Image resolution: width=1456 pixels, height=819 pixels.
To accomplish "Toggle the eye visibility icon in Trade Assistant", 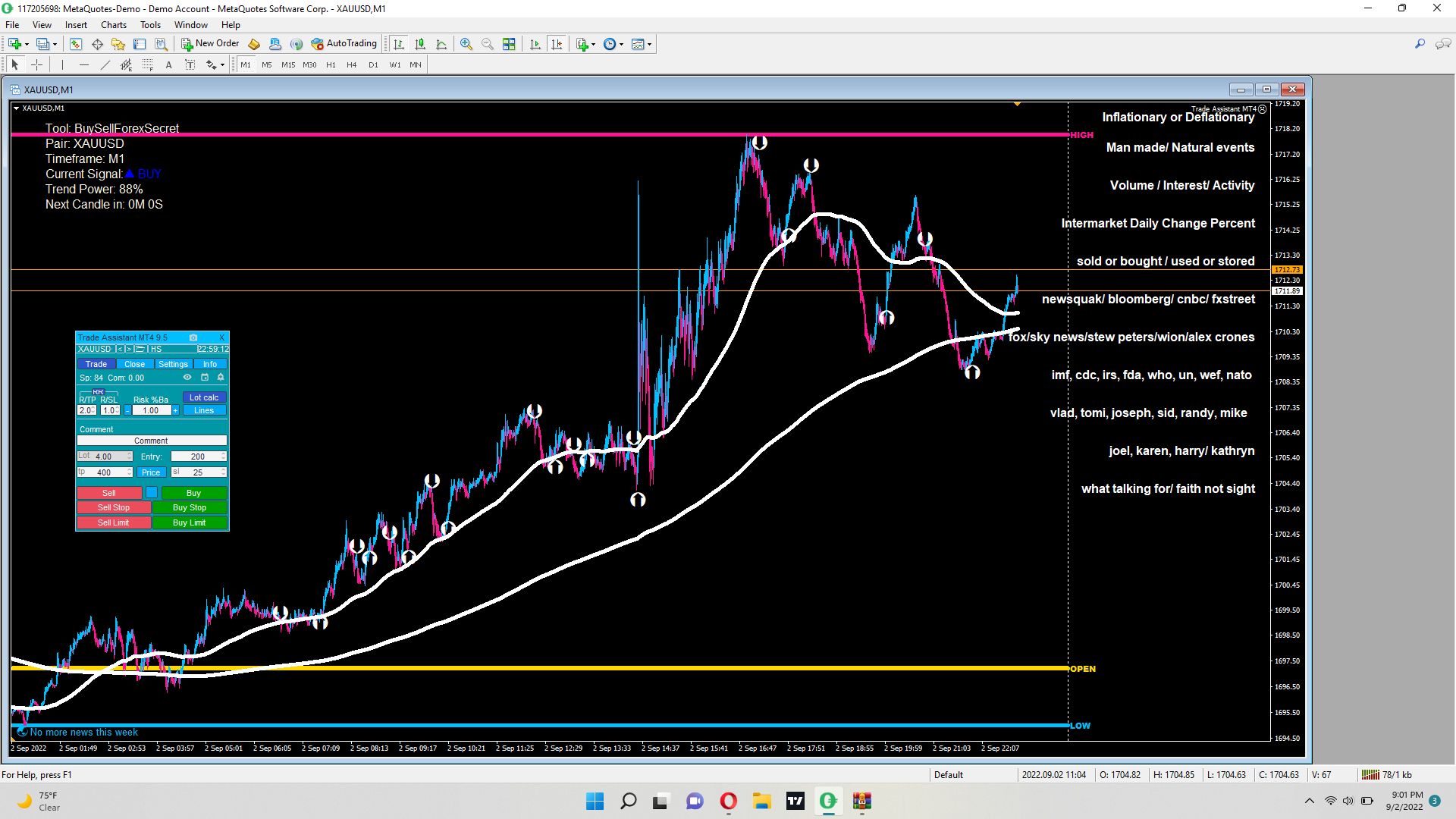I will 187,378.
